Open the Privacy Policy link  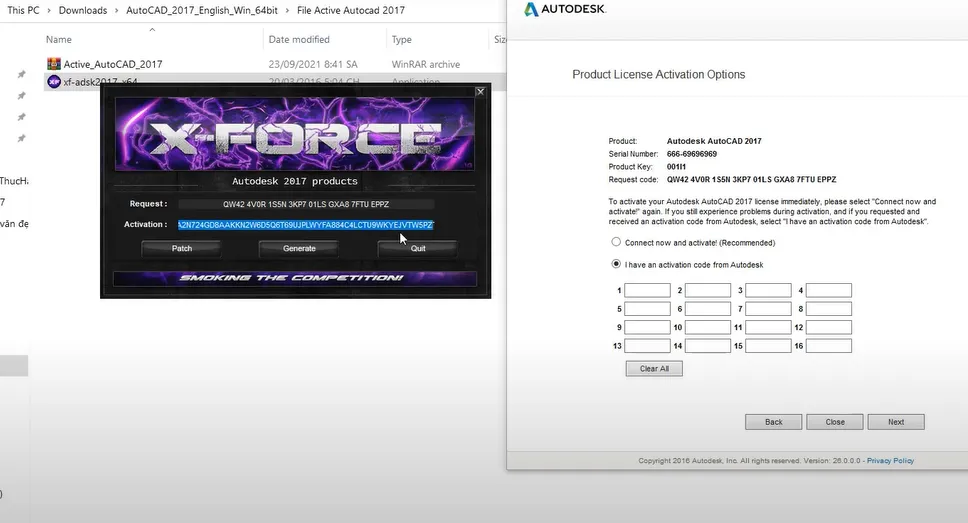(x=890, y=461)
